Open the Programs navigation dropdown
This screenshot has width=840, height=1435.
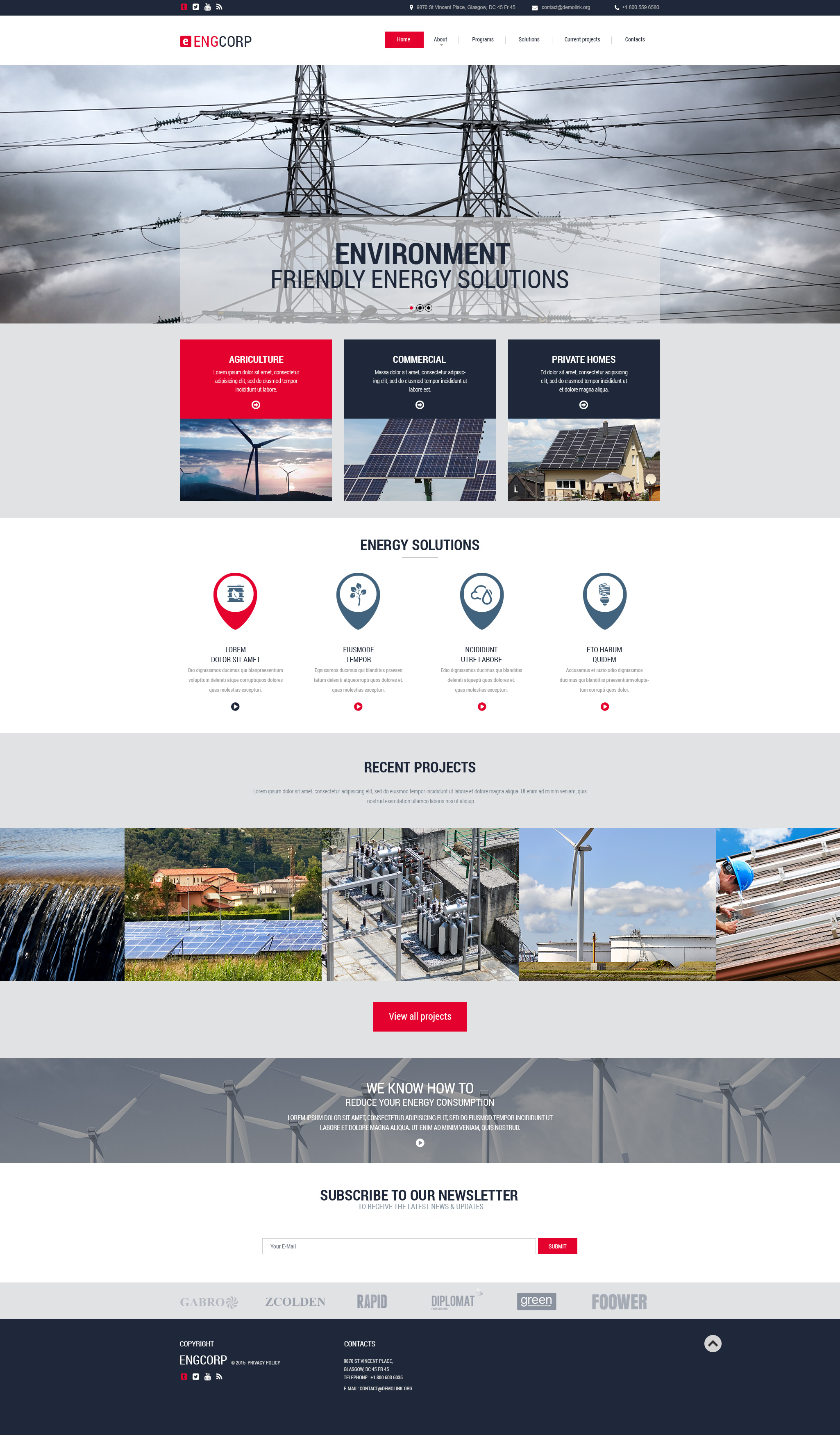click(x=484, y=39)
